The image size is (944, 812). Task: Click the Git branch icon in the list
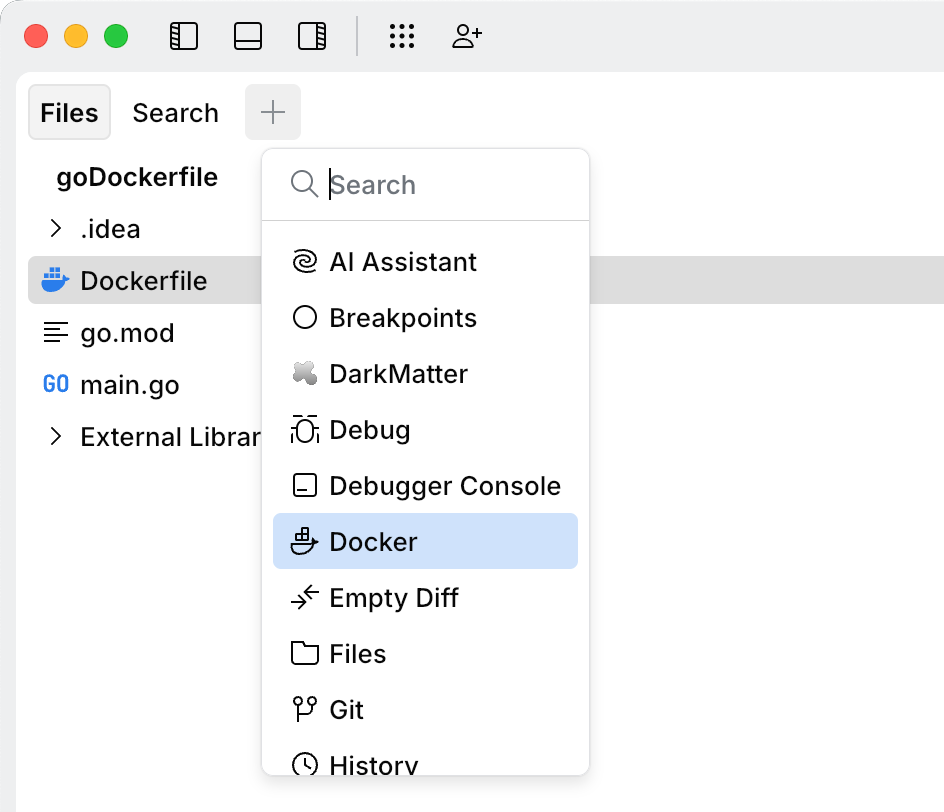pos(303,710)
